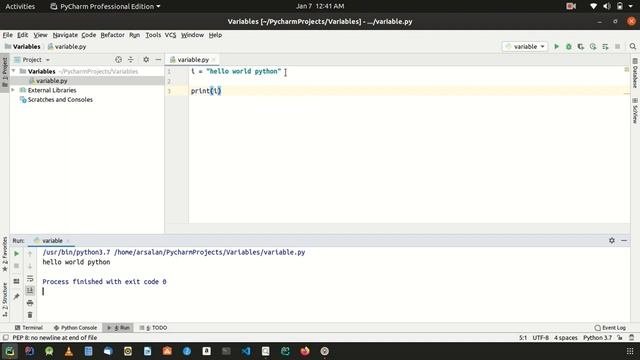Open Ubuntu Activities overview
This screenshot has width=640, height=360.
click(x=20, y=6)
